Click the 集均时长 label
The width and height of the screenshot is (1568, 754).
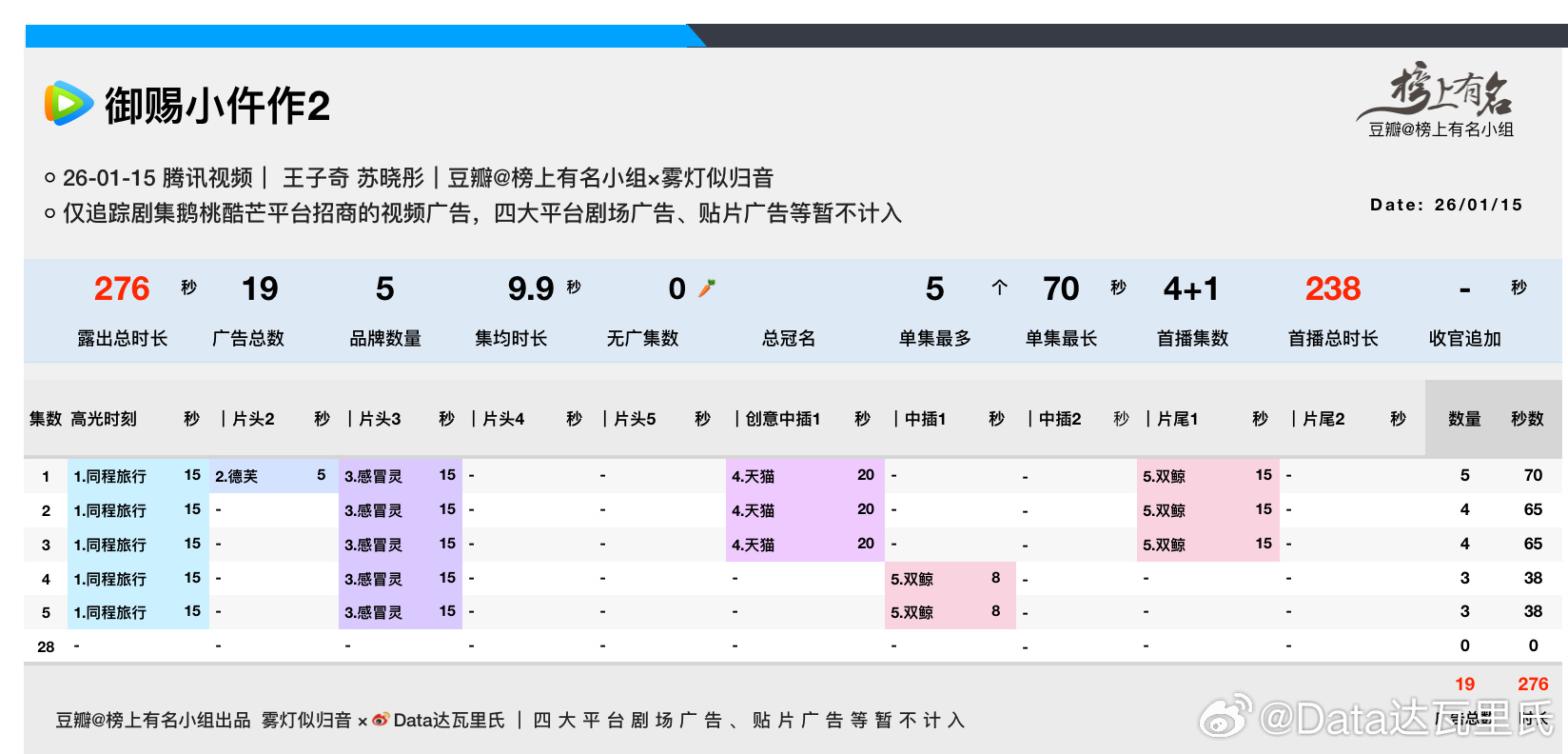point(511,338)
